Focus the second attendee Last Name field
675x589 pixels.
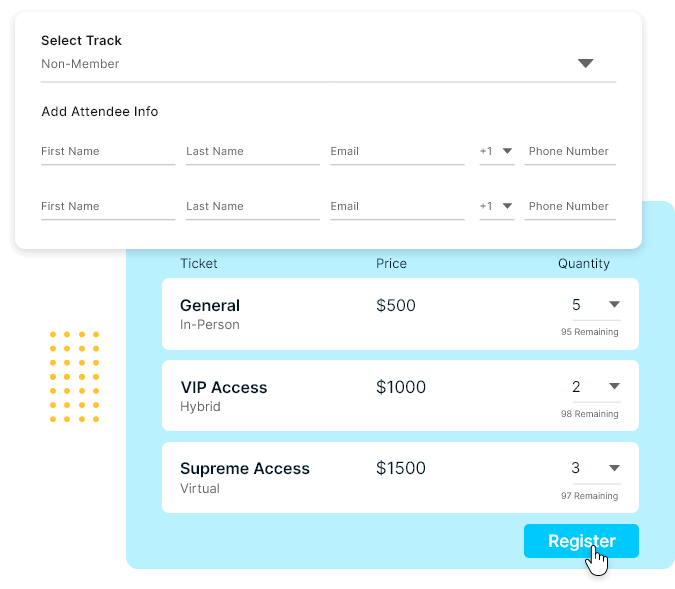pos(252,207)
